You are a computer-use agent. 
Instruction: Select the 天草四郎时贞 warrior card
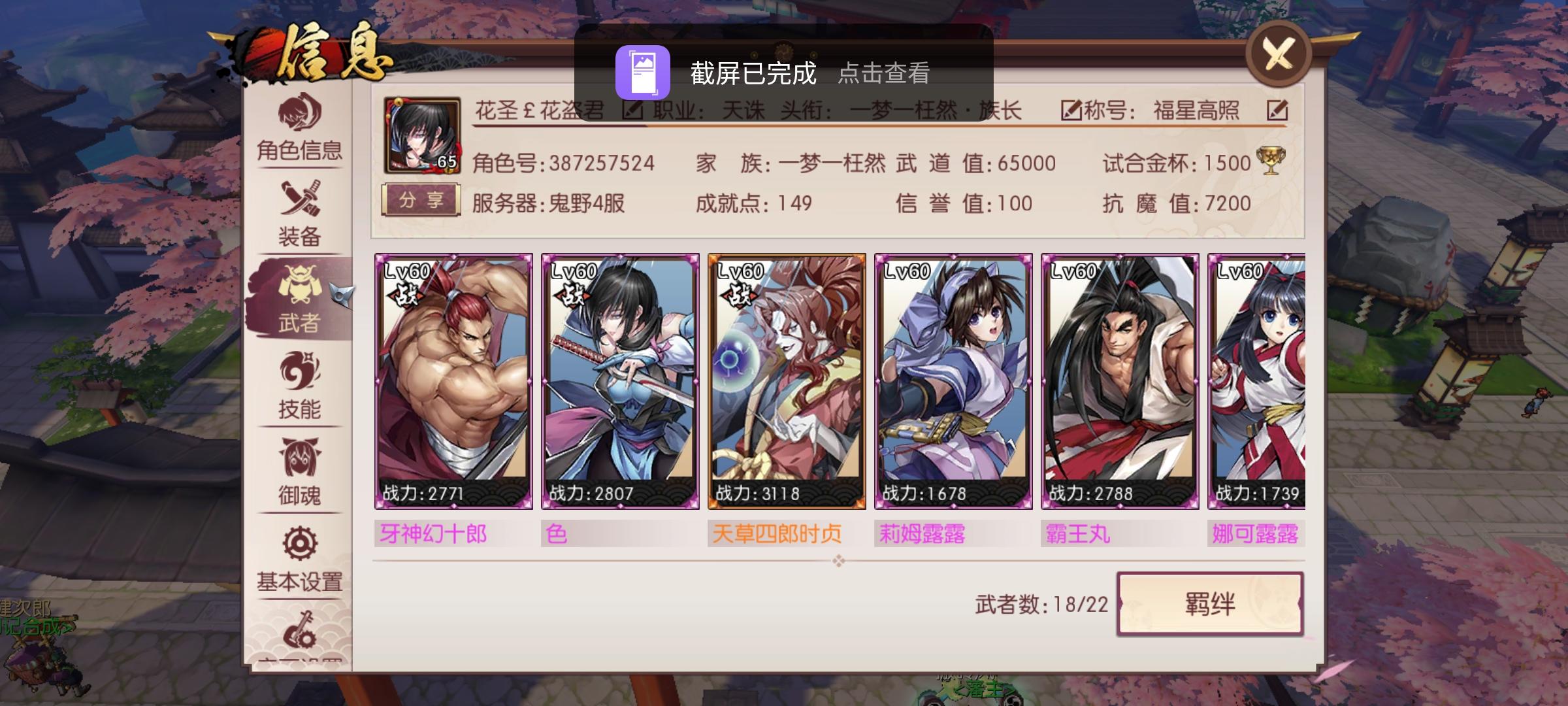787,381
